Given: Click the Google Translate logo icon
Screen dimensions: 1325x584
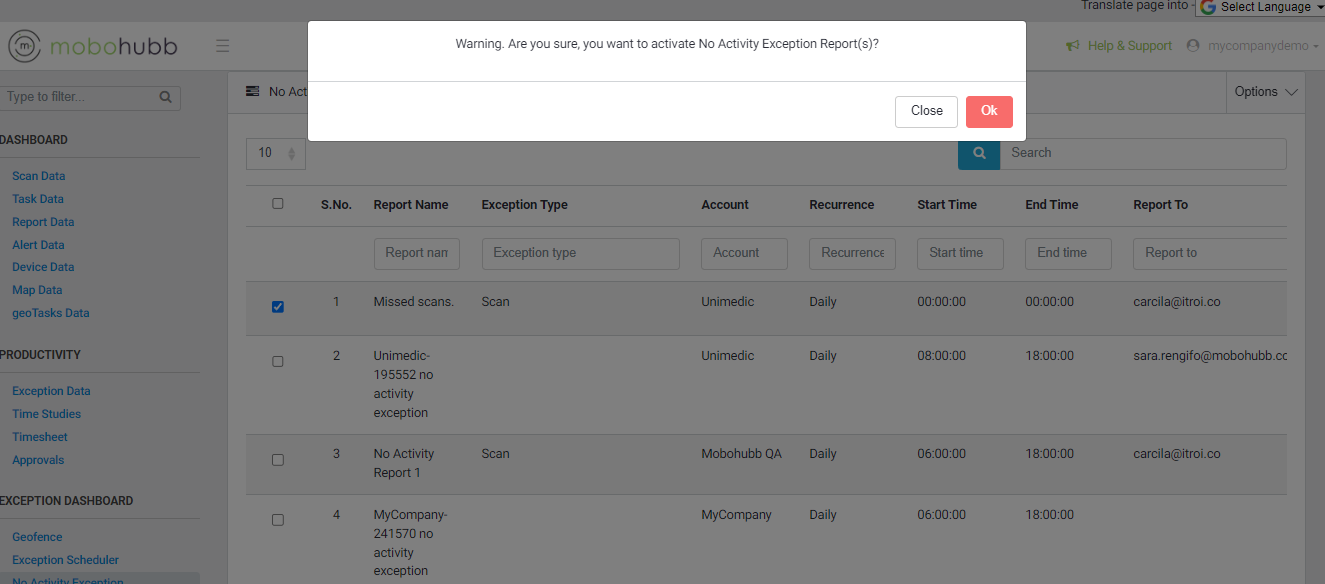Looking at the screenshot, I should (1208, 7).
